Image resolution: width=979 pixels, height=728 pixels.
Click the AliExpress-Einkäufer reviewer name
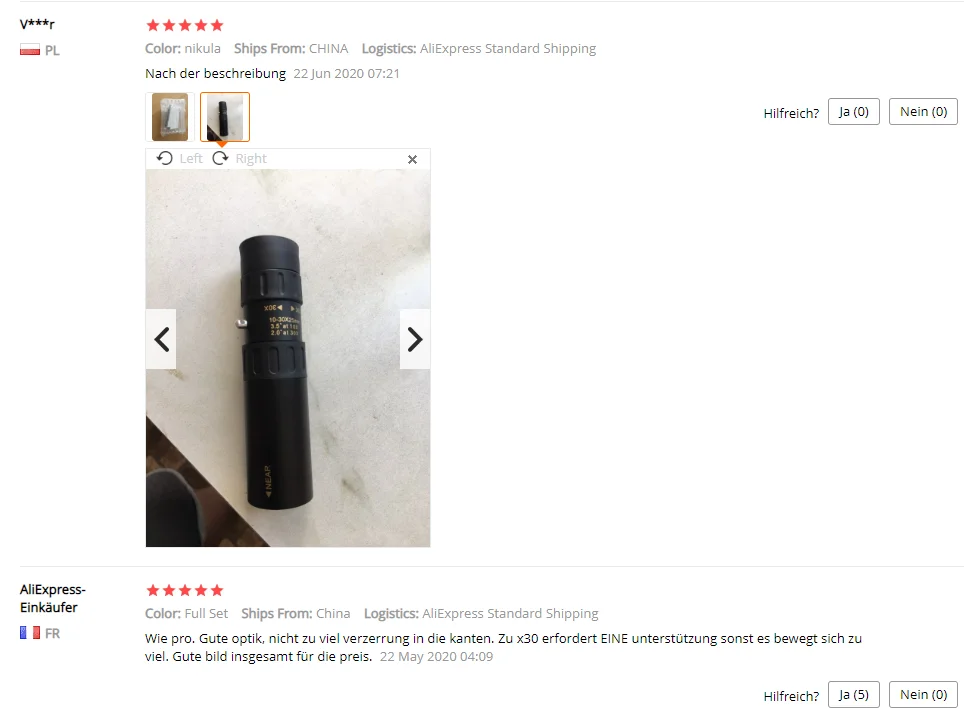[52, 598]
